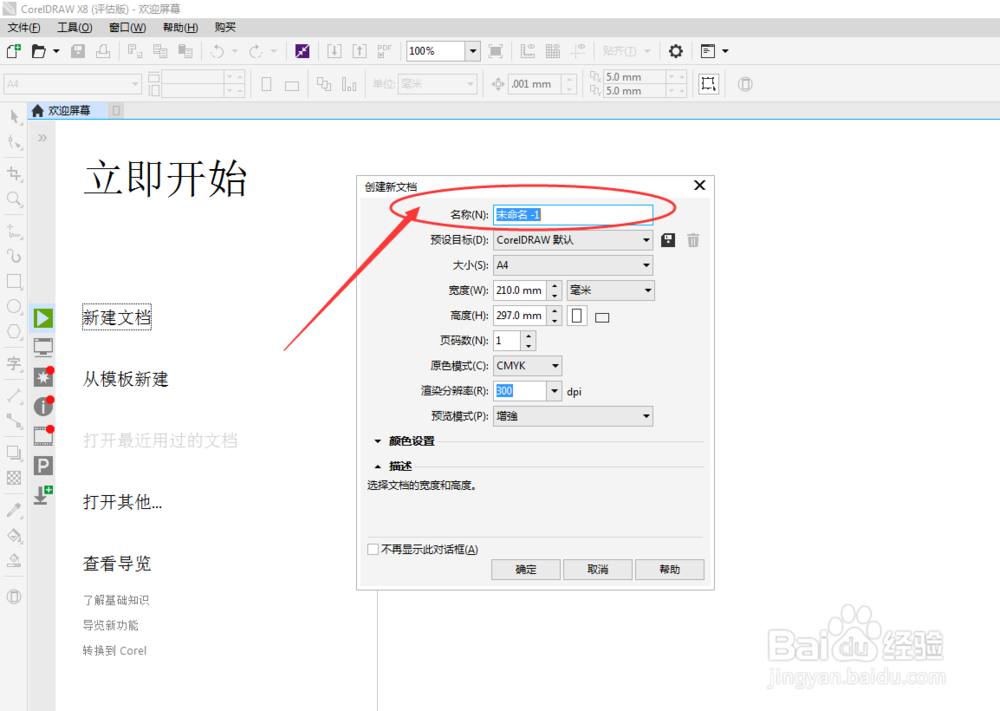Click the height 297.0 mm field
Screen dimensions: 1000x711
coord(520,316)
